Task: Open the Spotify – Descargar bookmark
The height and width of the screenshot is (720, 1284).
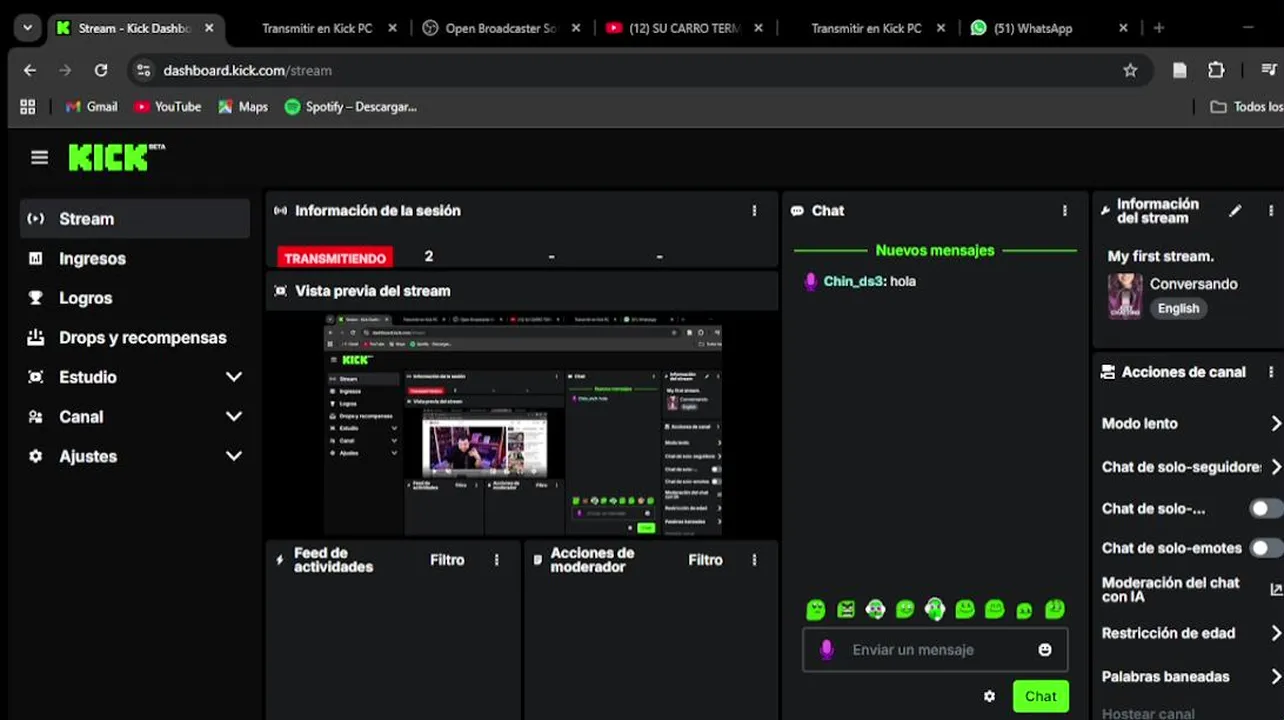Action: click(351, 106)
